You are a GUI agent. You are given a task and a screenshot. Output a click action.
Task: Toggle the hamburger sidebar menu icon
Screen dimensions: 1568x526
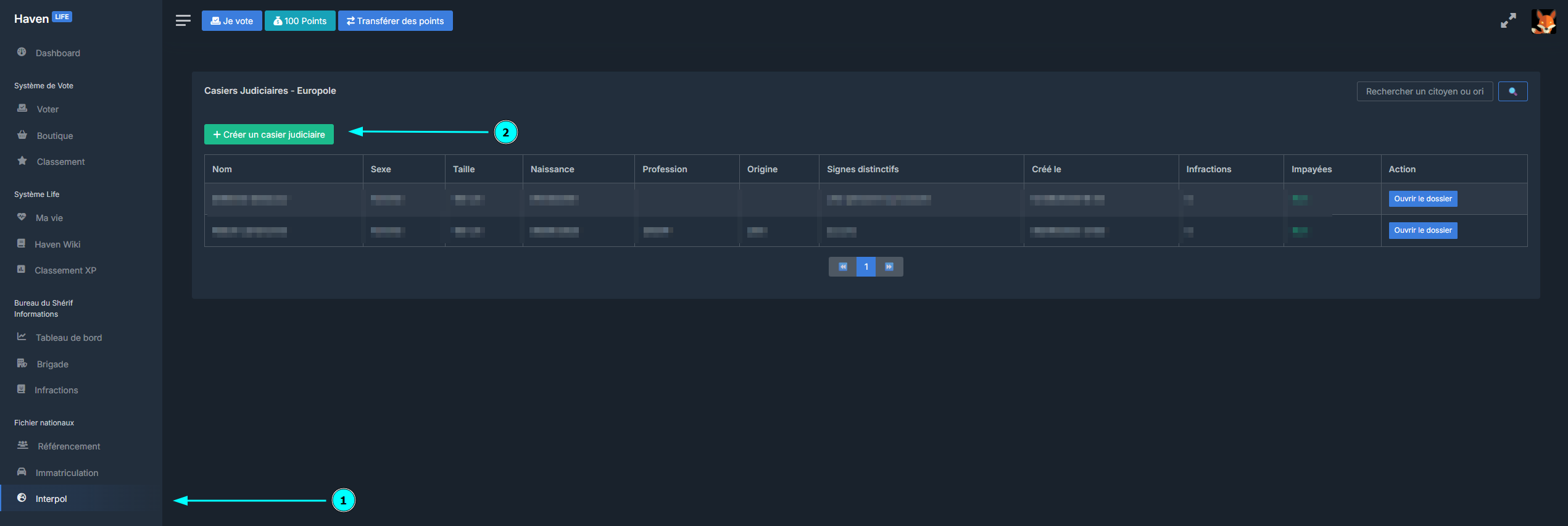183,20
